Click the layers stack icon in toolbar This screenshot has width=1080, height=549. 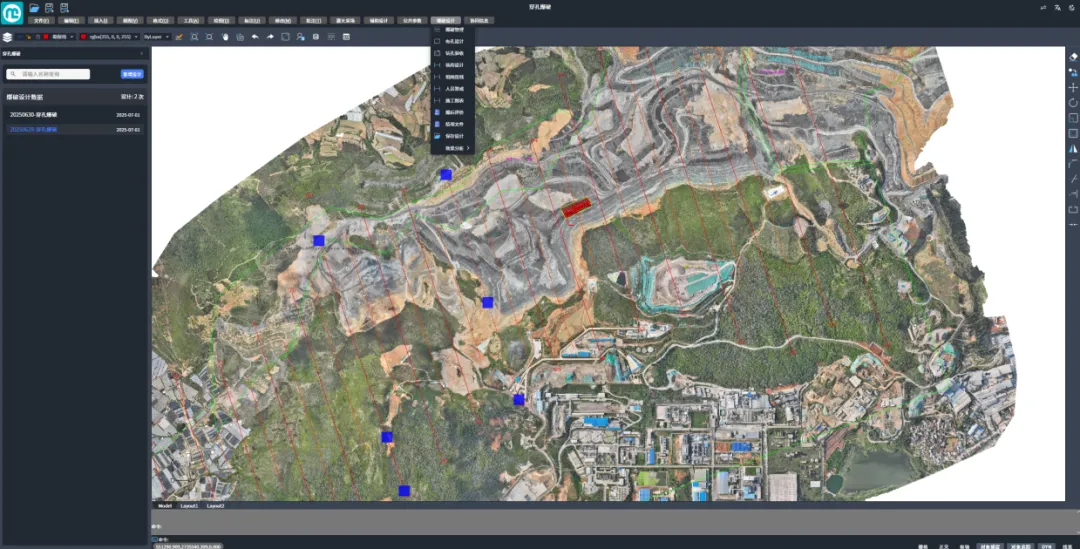point(8,37)
